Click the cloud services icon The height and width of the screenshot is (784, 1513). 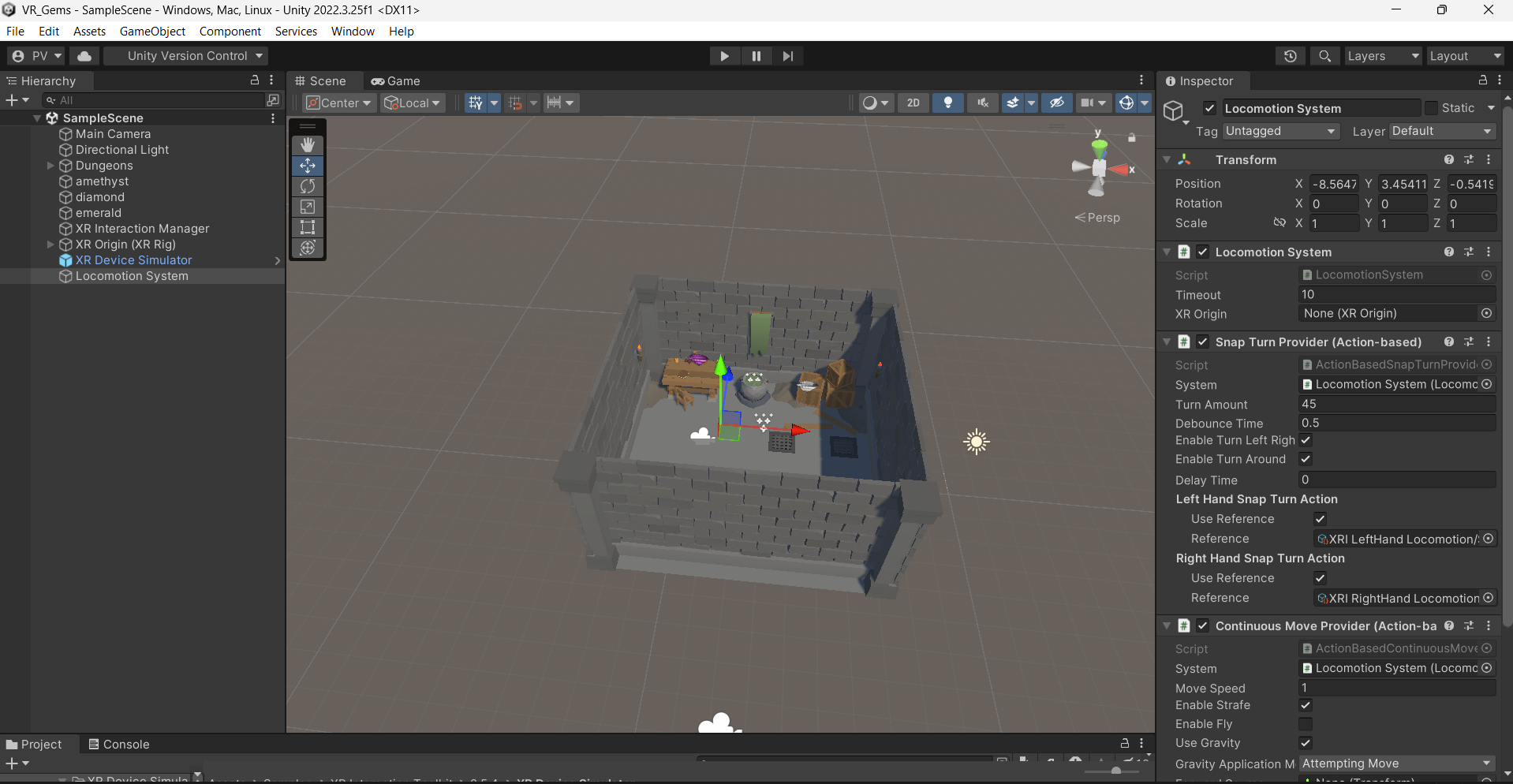pyautogui.click(x=84, y=56)
